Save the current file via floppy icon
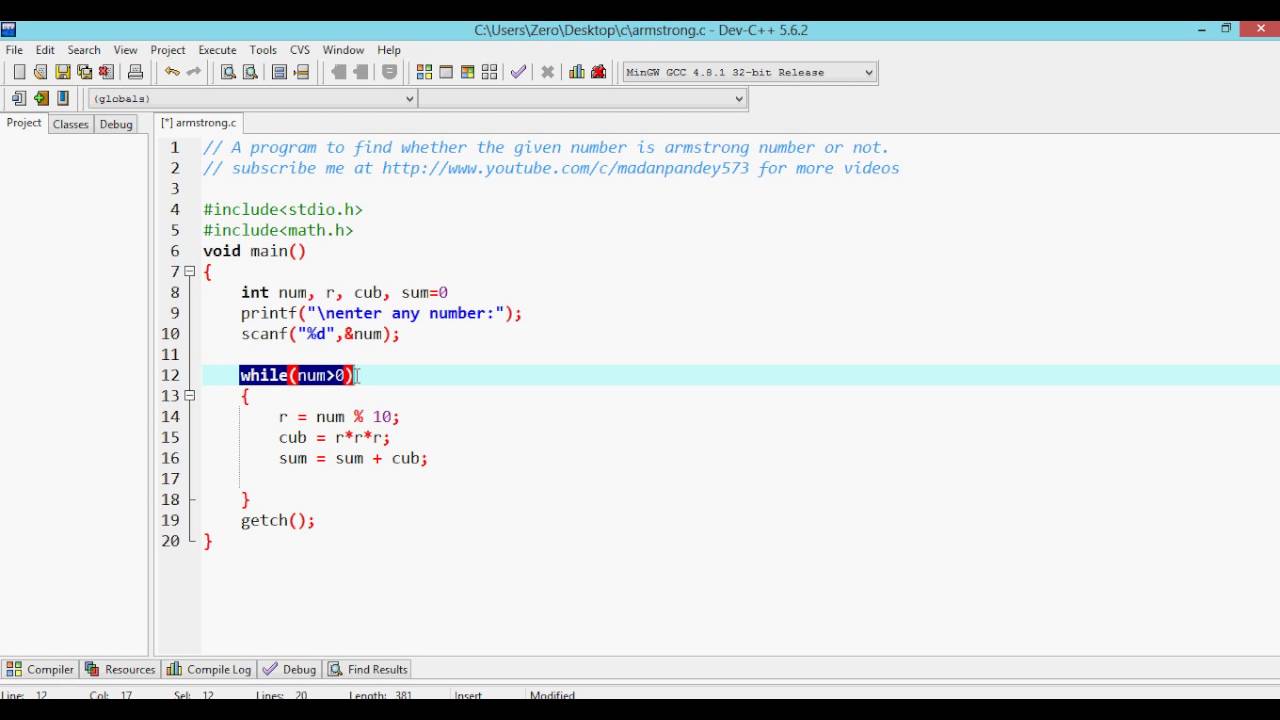Viewport: 1280px width, 720px height. pyautogui.click(x=62, y=72)
